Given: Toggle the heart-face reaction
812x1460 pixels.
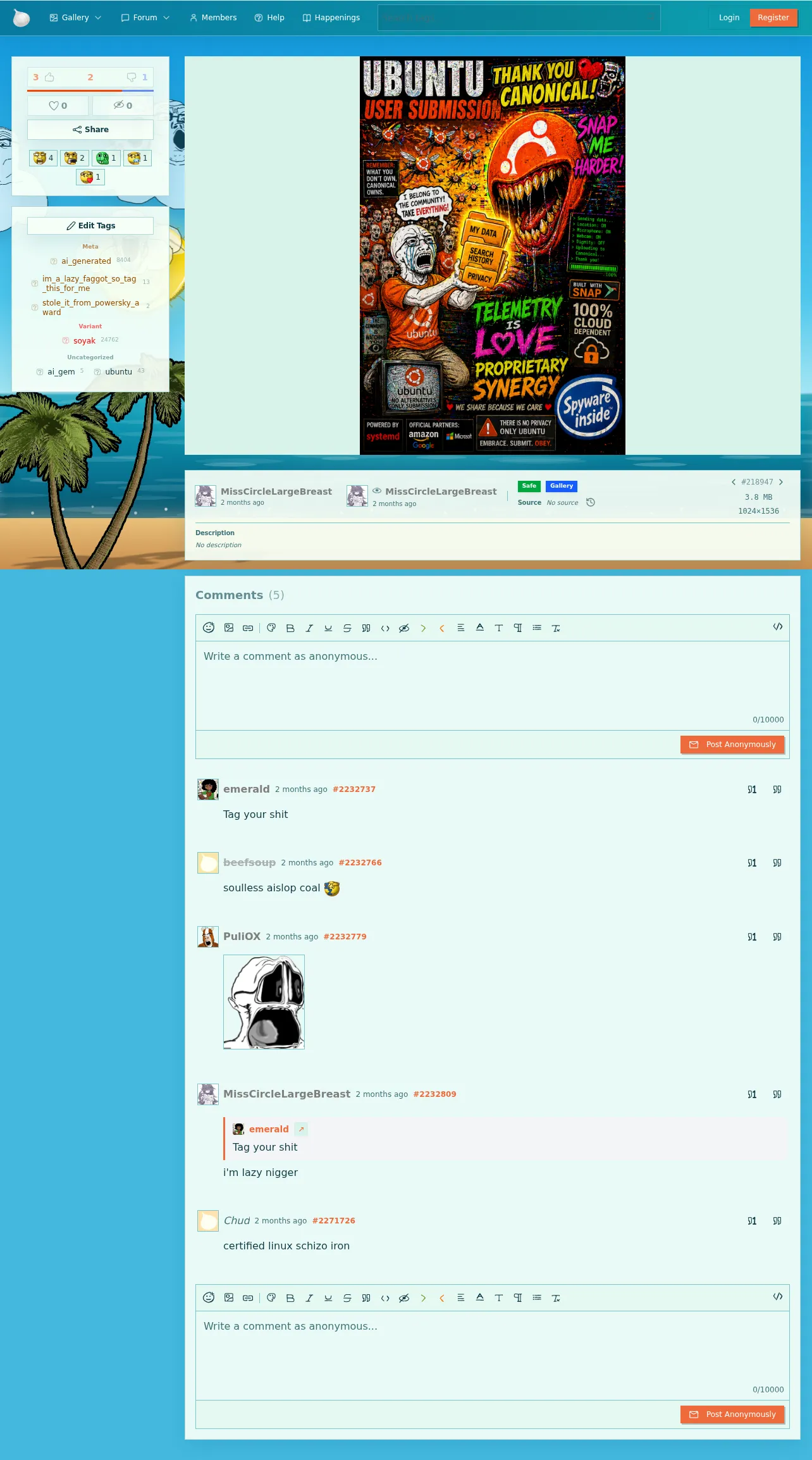Looking at the screenshot, I should pyautogui.click(x=90, y=177).
